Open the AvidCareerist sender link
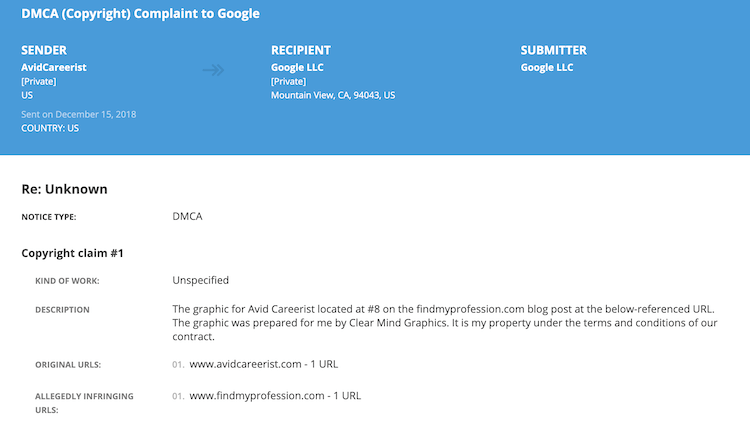 pos(54,67)
